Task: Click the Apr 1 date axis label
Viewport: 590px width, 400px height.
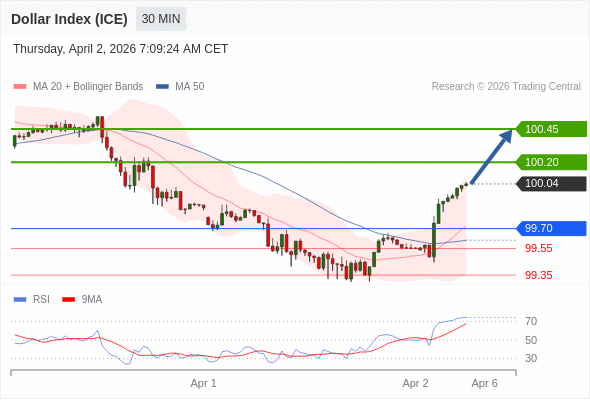Action: point(204,383)
